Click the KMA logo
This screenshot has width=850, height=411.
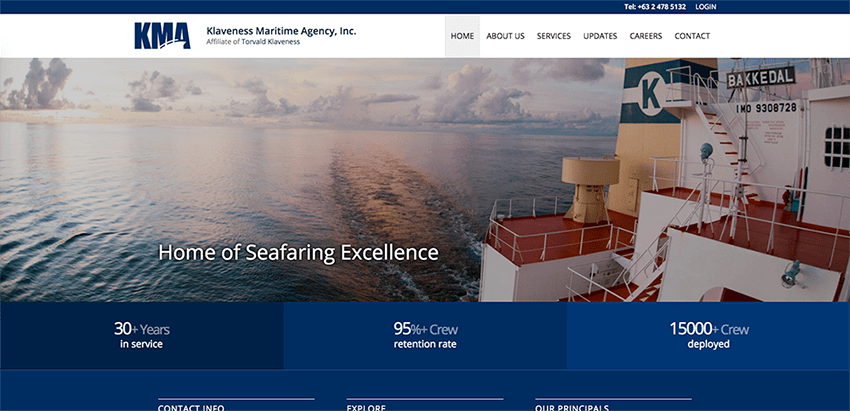pyautogui.click(x=162, y=36)
